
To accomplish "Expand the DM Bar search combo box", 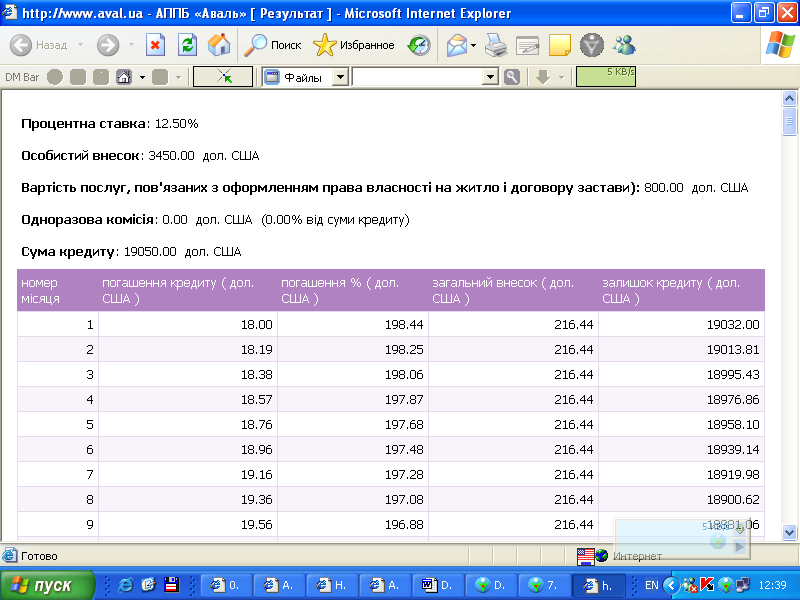I will click(x=490, y=77).
